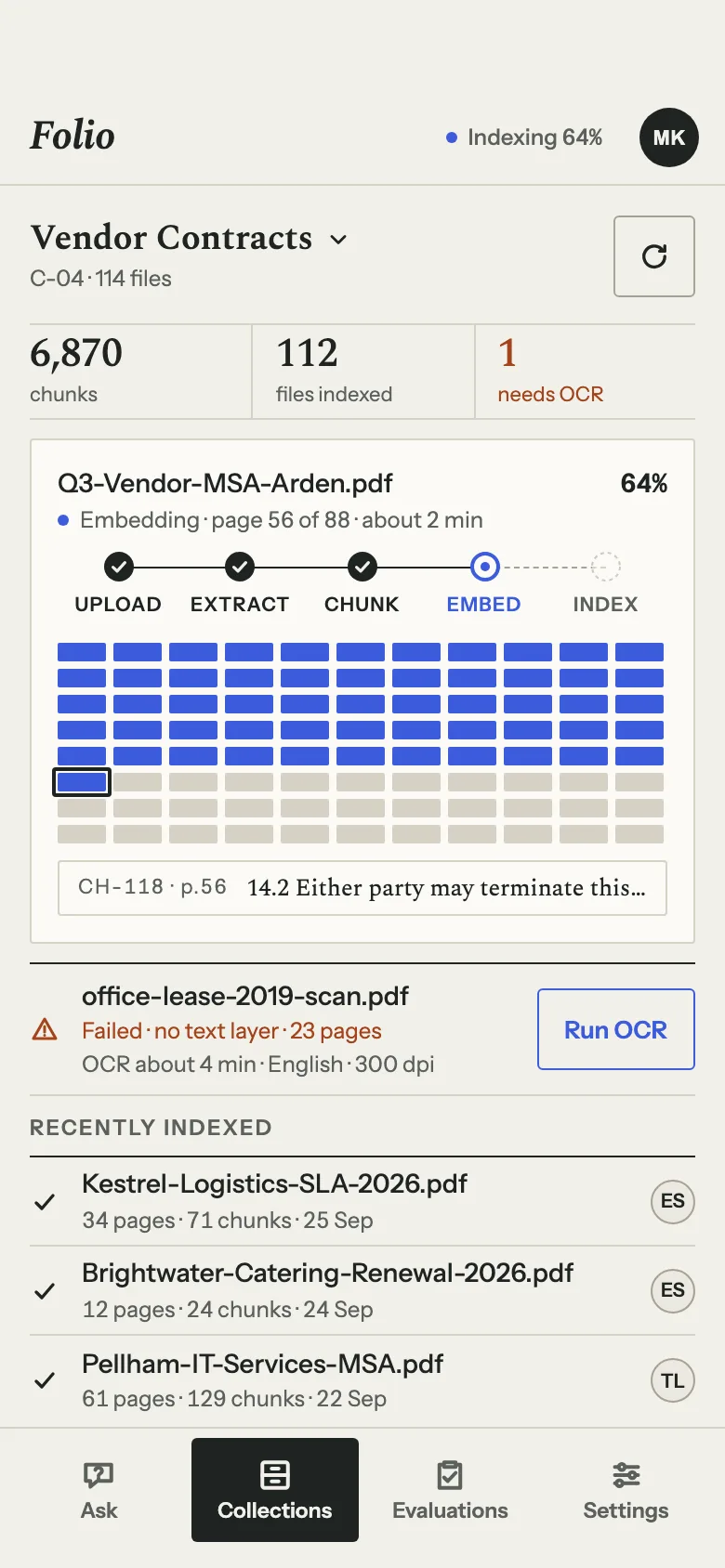Viewport: 725px width, 1568px height.
Task: Open Pellham-IT-Services-MSA.pdf
Action: pyautogui.click(x=262, y=1364)
